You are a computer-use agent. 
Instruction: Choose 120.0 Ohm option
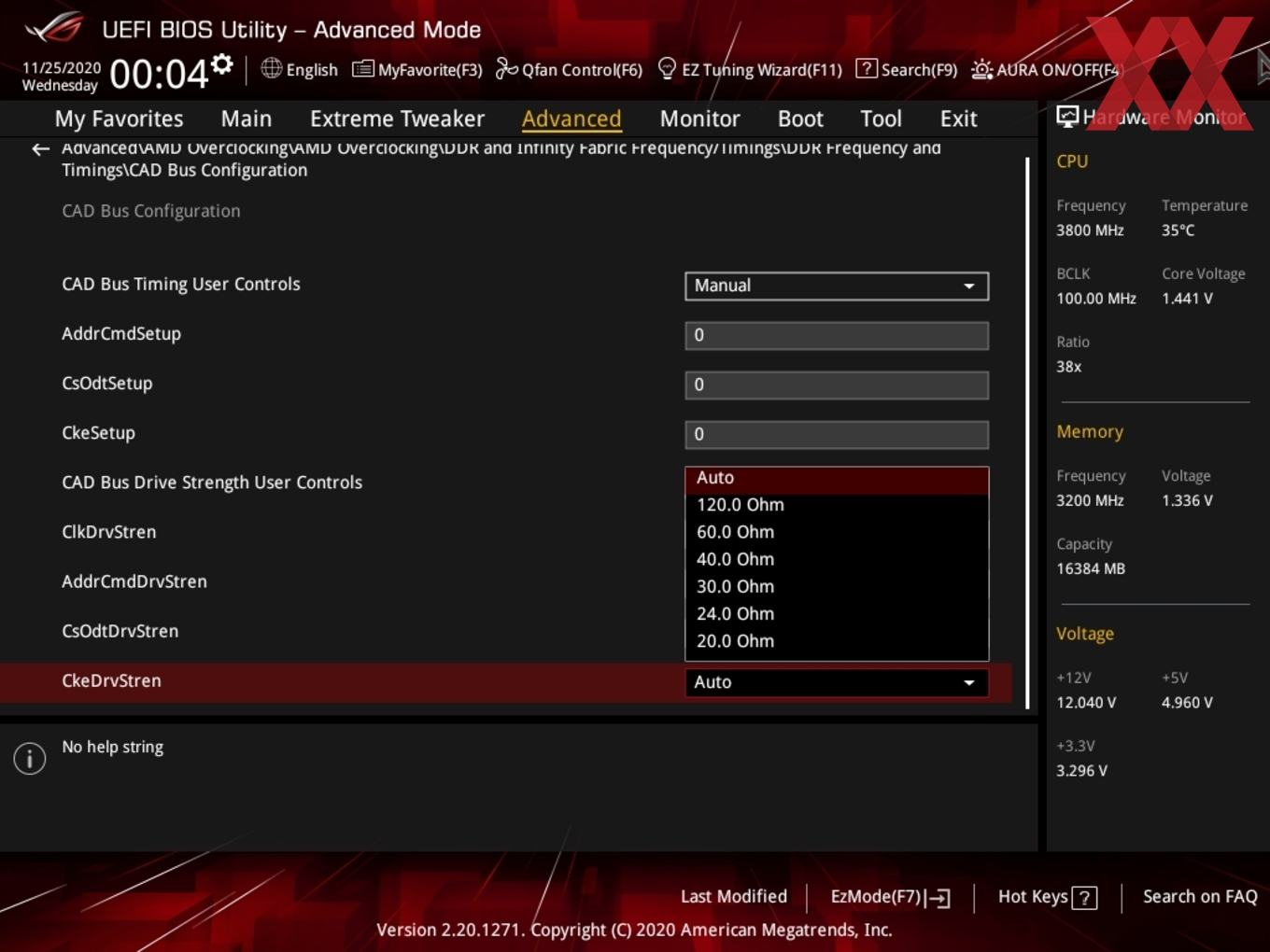837,505
